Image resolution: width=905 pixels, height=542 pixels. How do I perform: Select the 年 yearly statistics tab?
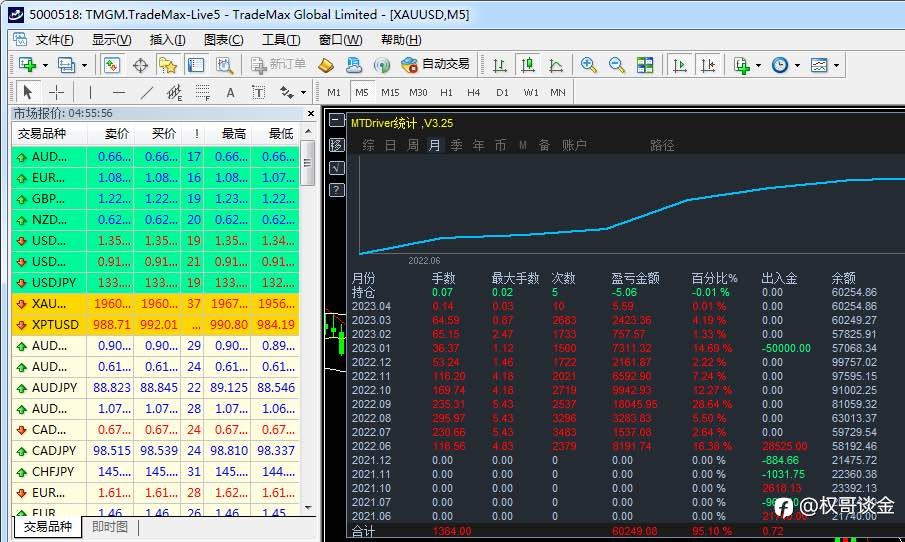point(478,145)
